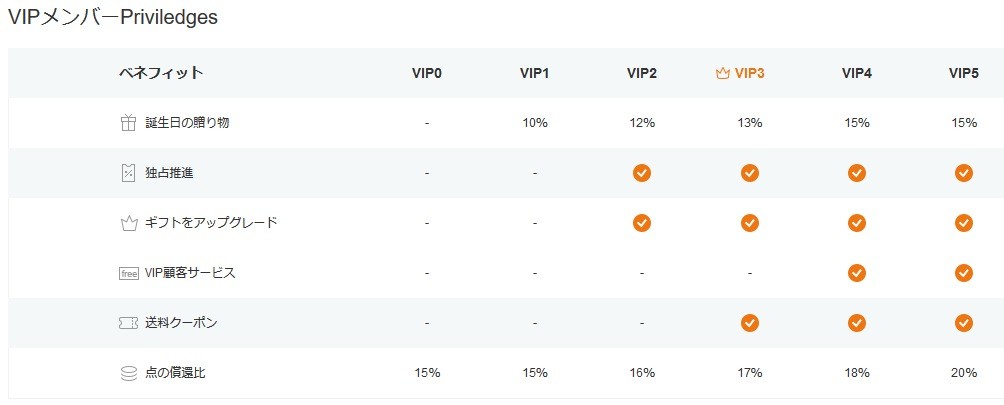Click the ticket icon beside 送料クーポン
1004x405 pixels.
coord(129,323)
